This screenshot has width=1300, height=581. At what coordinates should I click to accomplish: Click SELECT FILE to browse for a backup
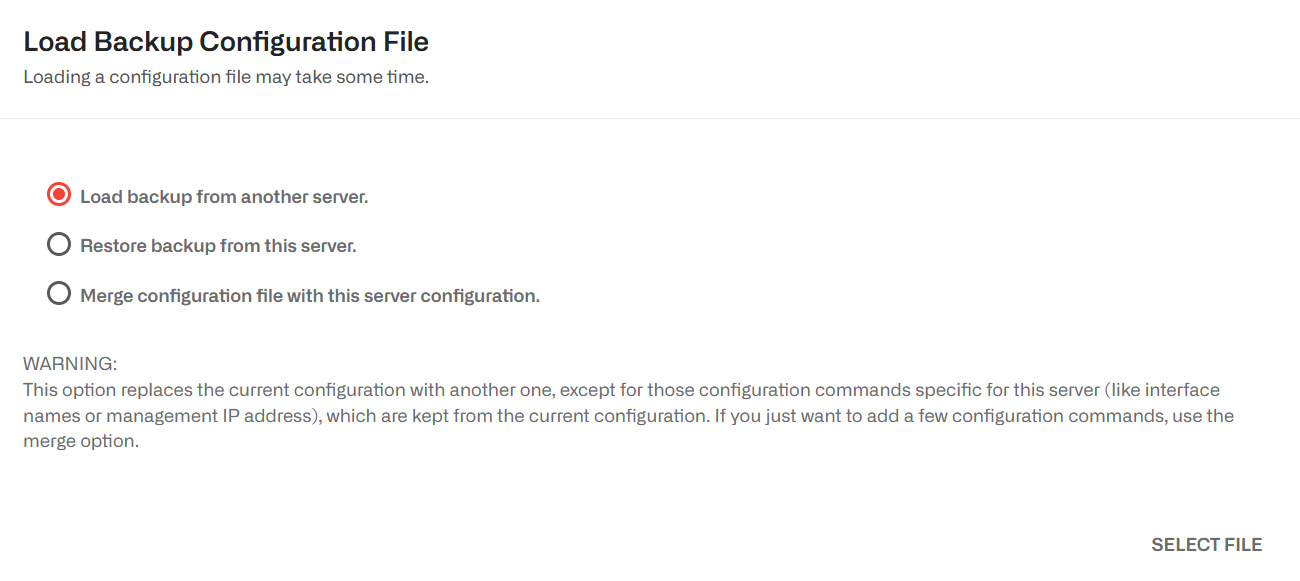1207,544
